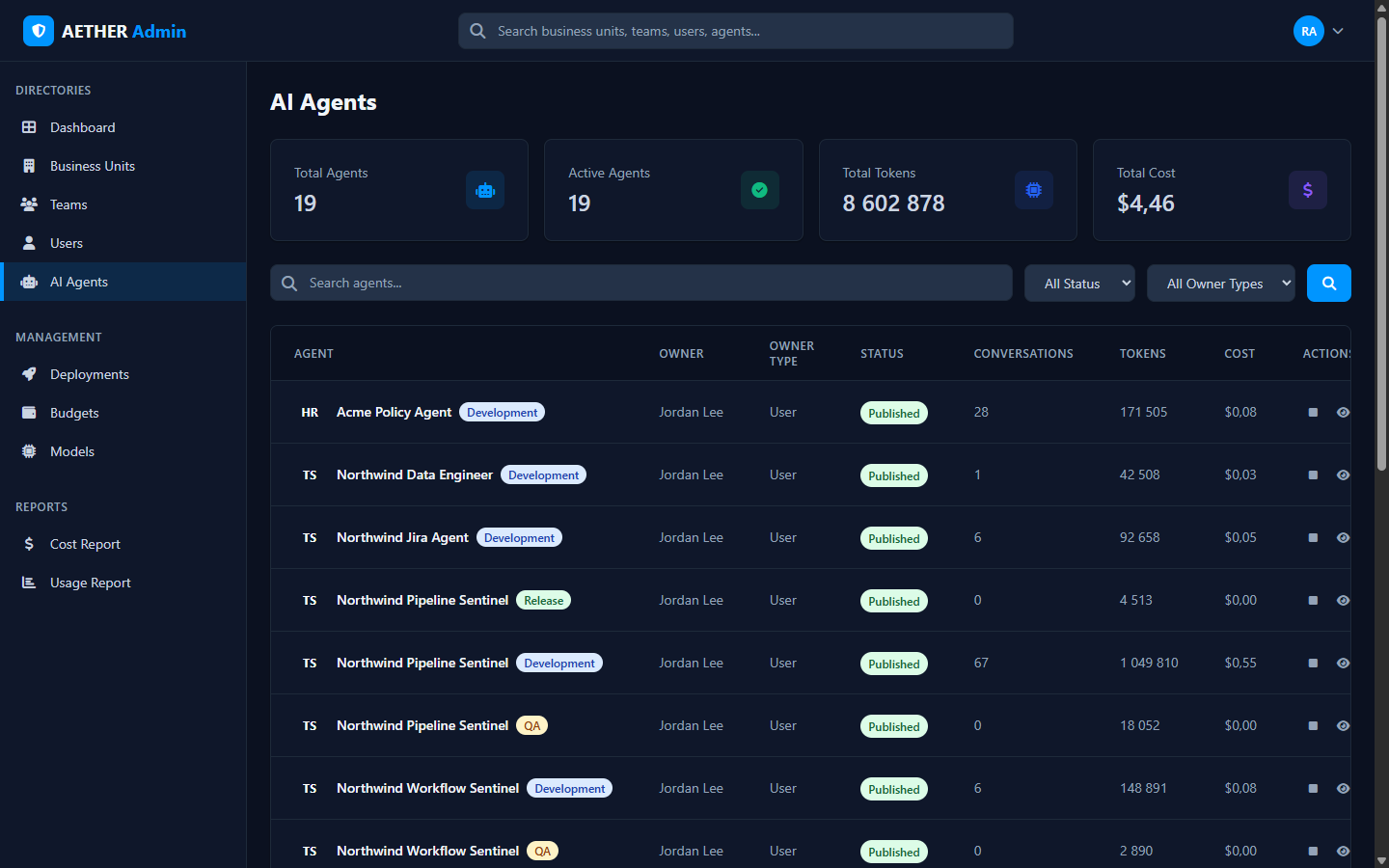
Task: Open Northwind Jira Agent entry
Action: tap(402, 537)
